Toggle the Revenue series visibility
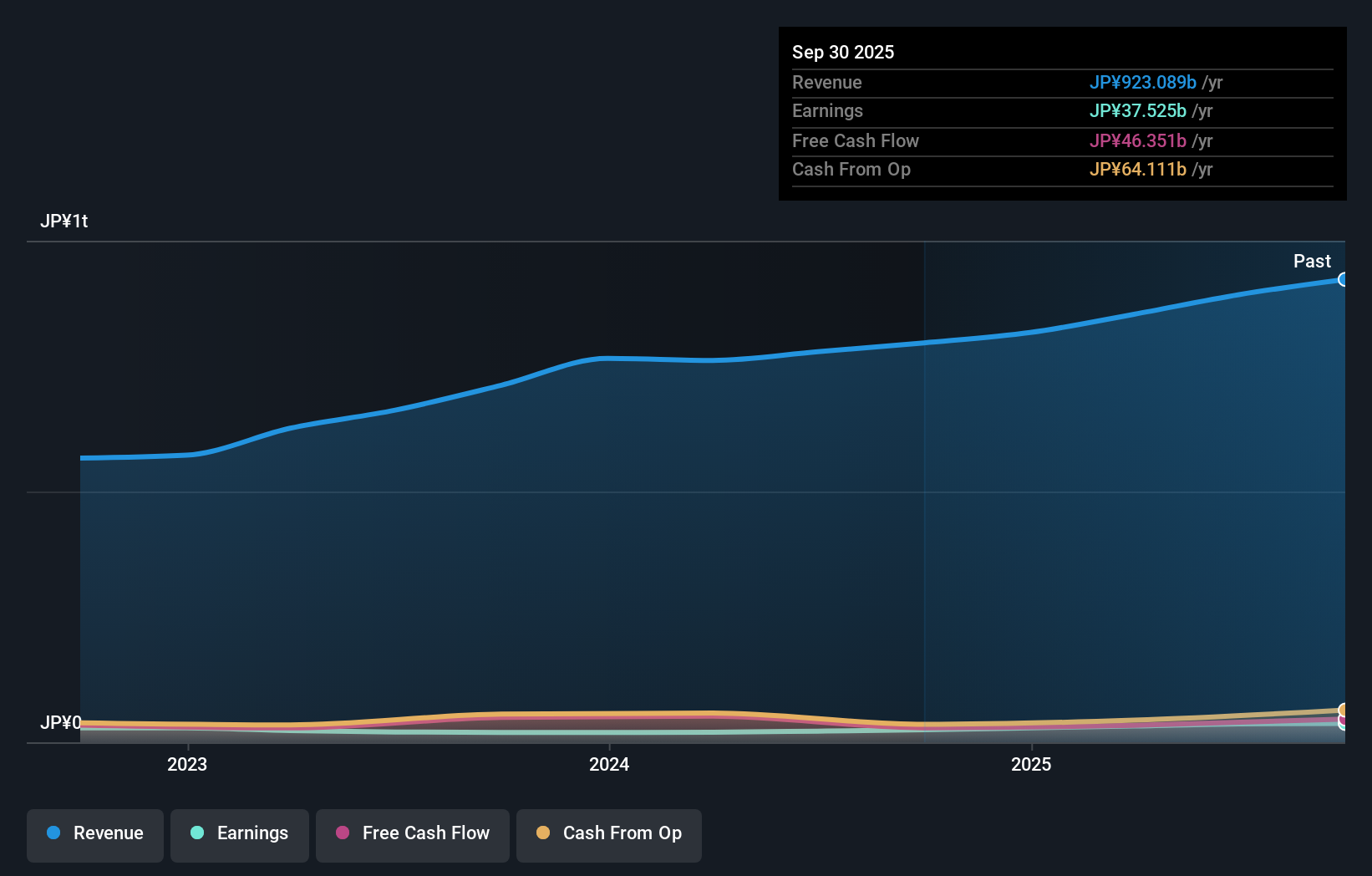The width and height of the screenshot is (1372, 876). 94,833
